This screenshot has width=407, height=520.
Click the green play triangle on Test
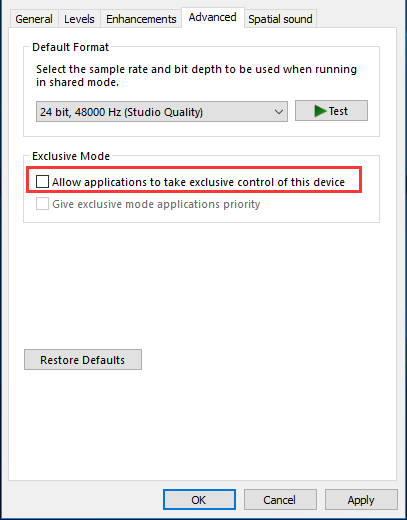pos(320,111)
